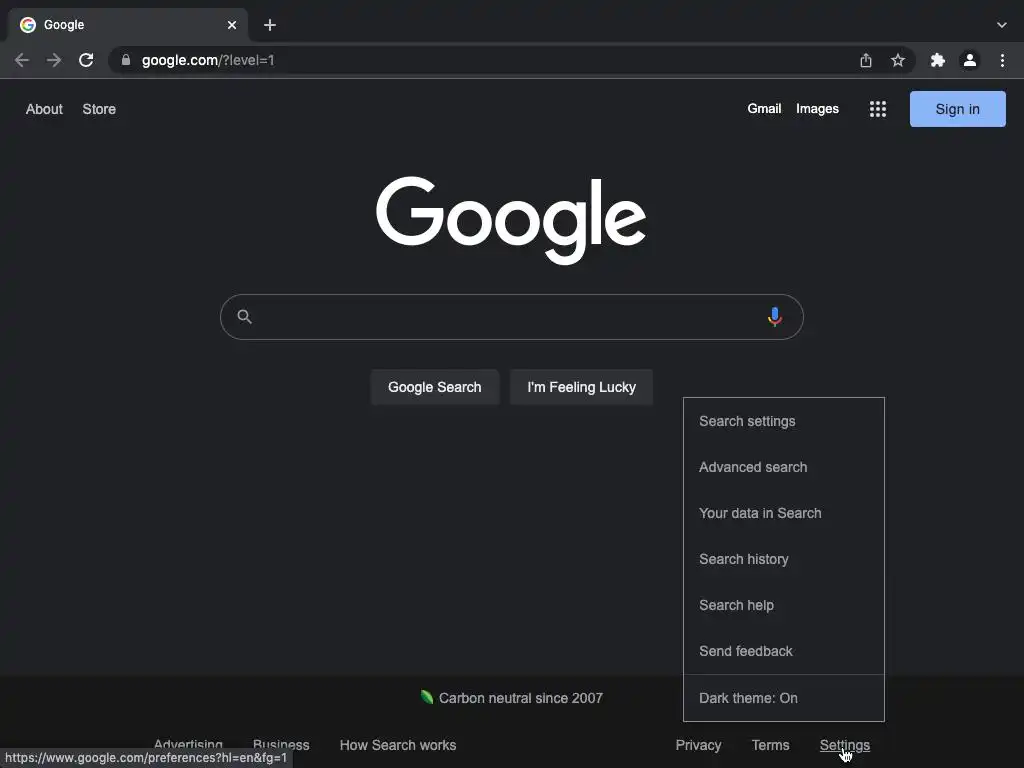This screenshot has width=1024, height=768.
Task: Open the Privacy footer link
Action: [x=698, y=745]
